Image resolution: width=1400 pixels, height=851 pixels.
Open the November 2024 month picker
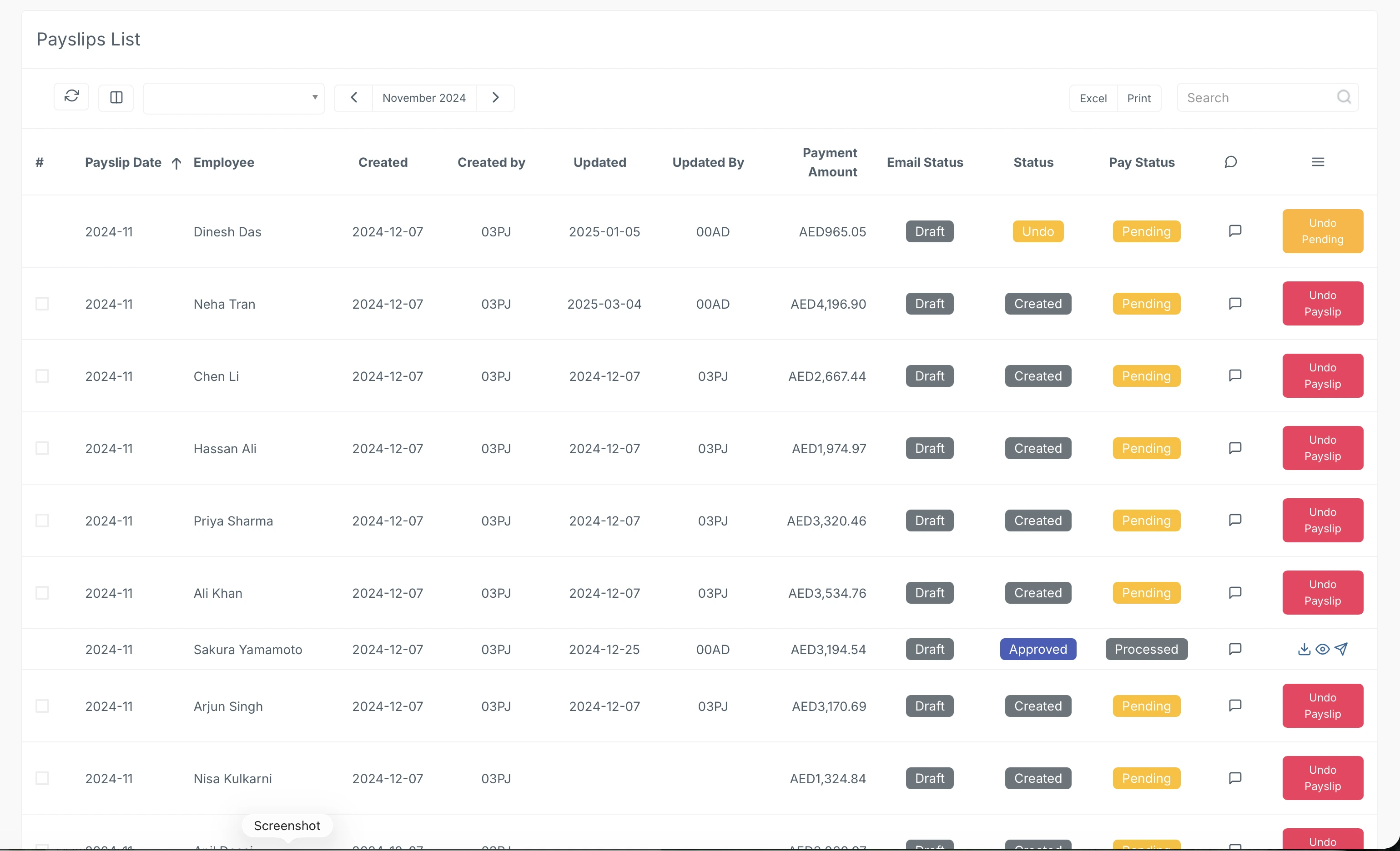(424, 98)
